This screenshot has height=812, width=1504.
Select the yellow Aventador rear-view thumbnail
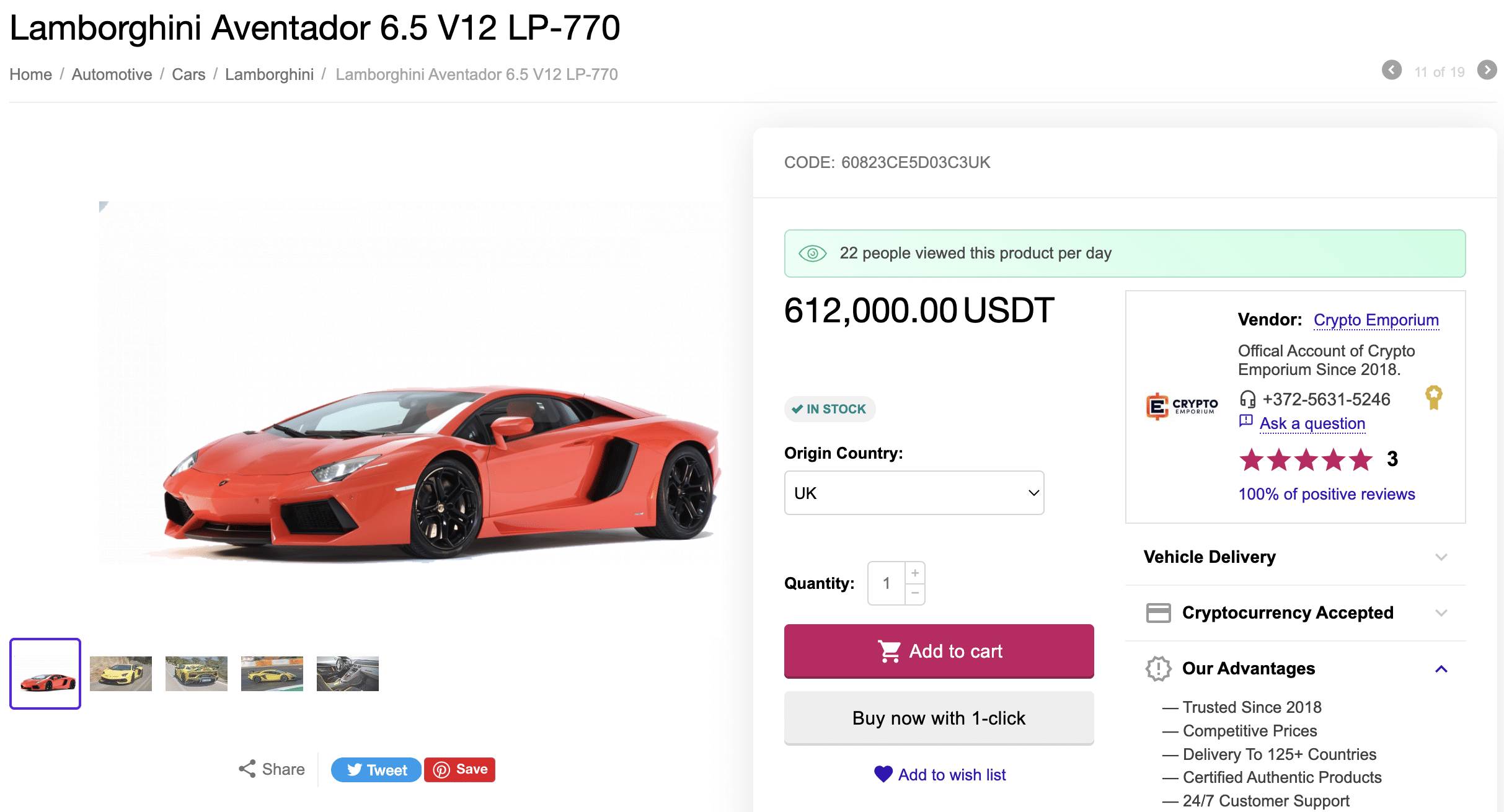tap(196, 674)
